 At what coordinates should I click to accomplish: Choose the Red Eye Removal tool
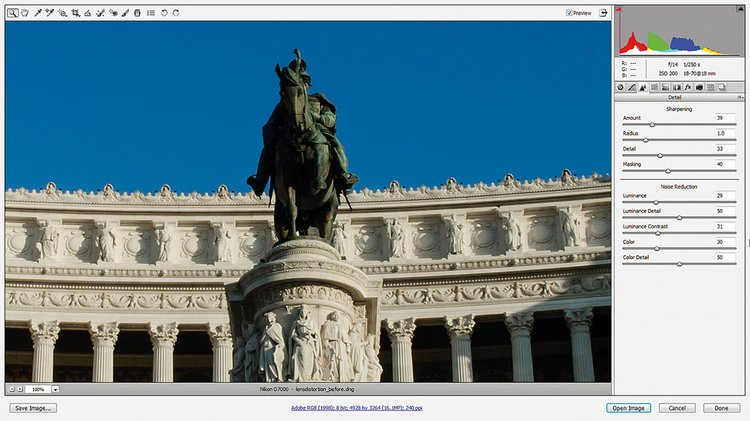[x=113, y=13]
